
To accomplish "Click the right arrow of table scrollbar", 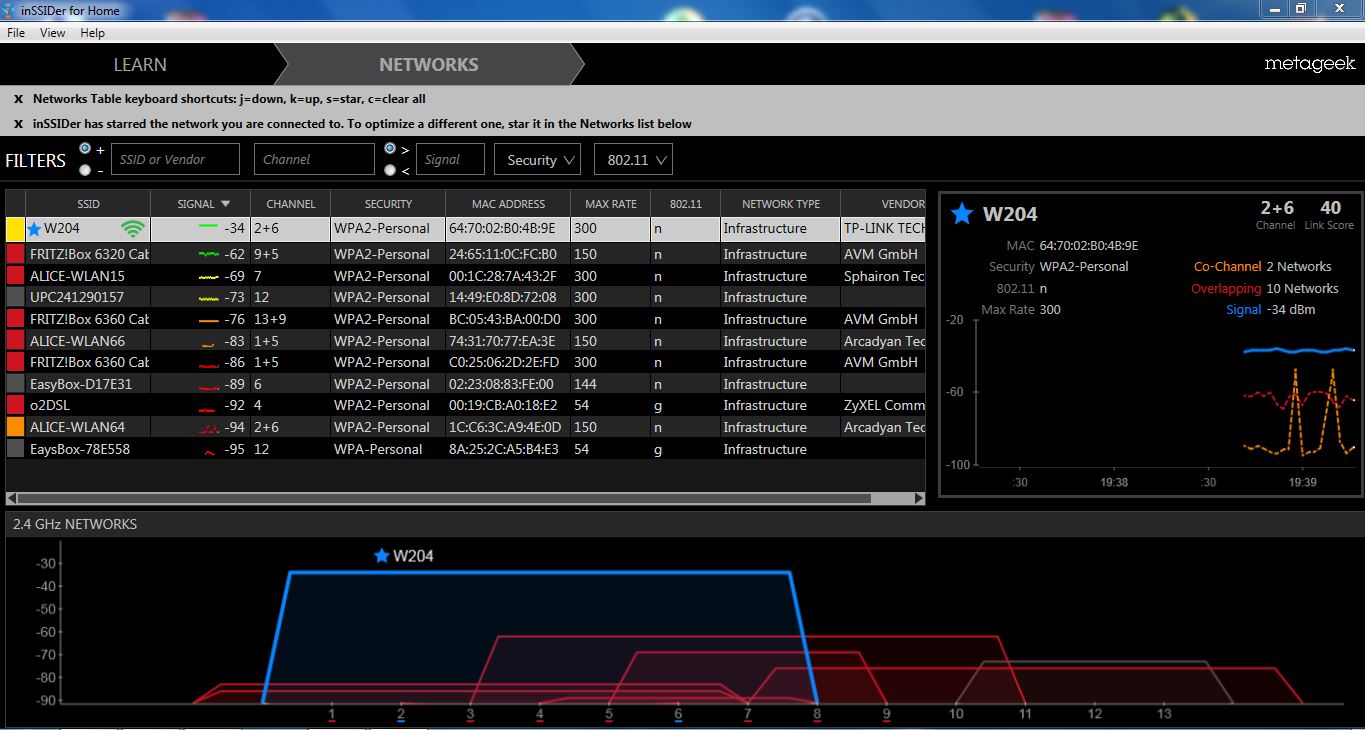I will click(x=920, y=498).
